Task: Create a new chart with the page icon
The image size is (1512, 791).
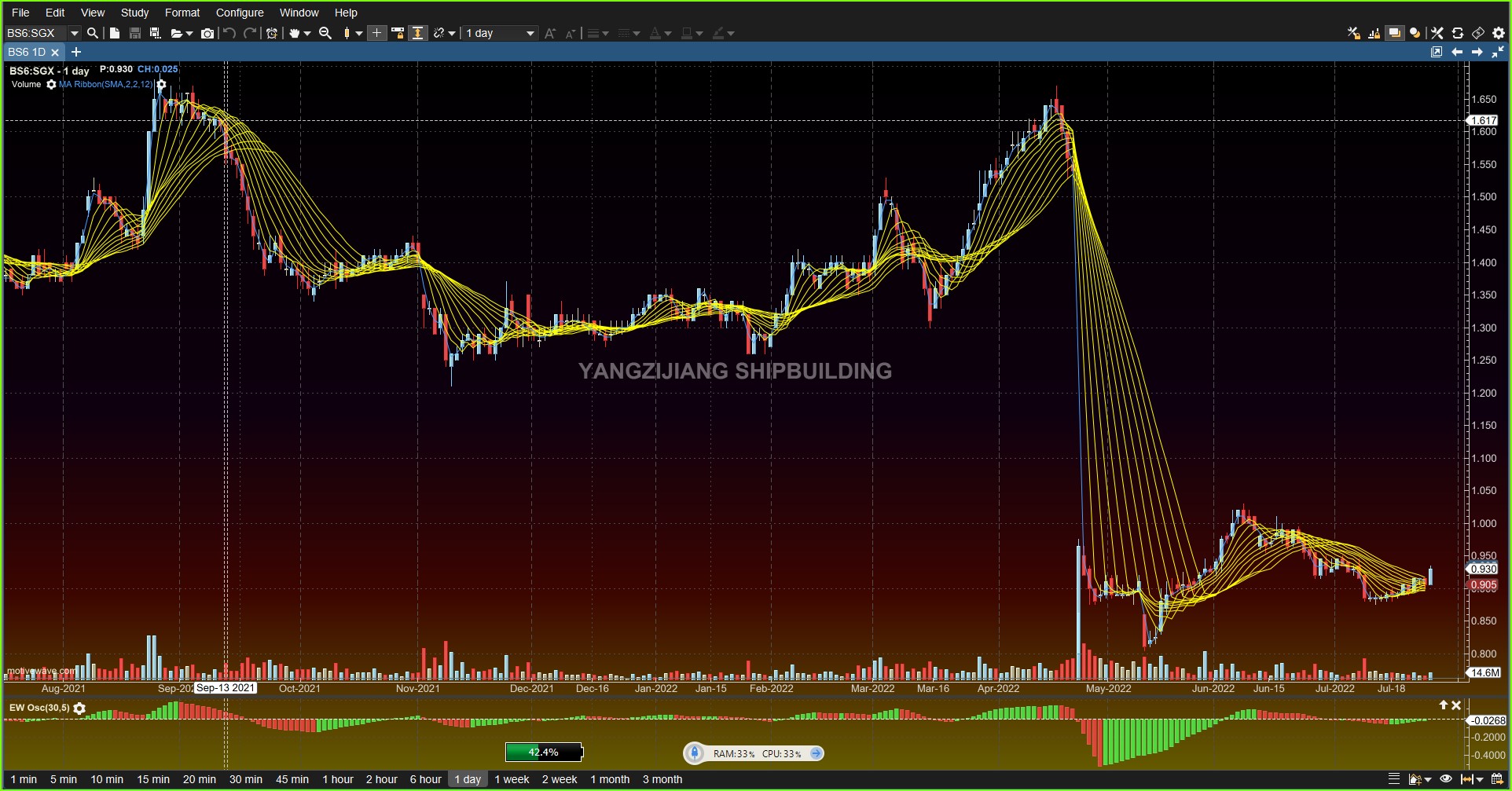Action: [x=115, y=33]
